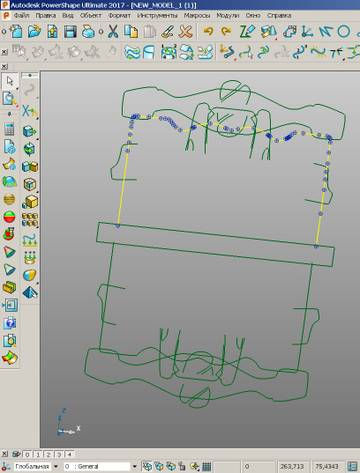Screen dimensions: 360x473
Task: Click the grid of cylinders pattern icon
Action: coord(30,220)
